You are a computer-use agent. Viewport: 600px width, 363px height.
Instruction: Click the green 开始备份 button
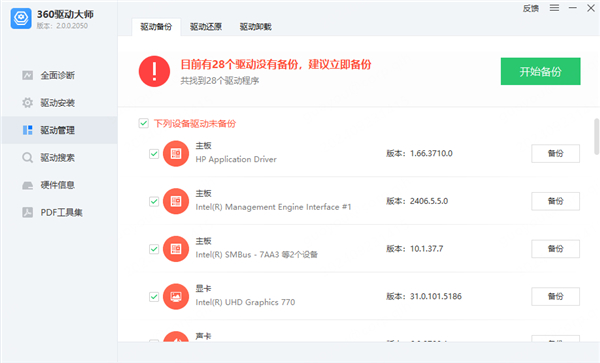540,72
